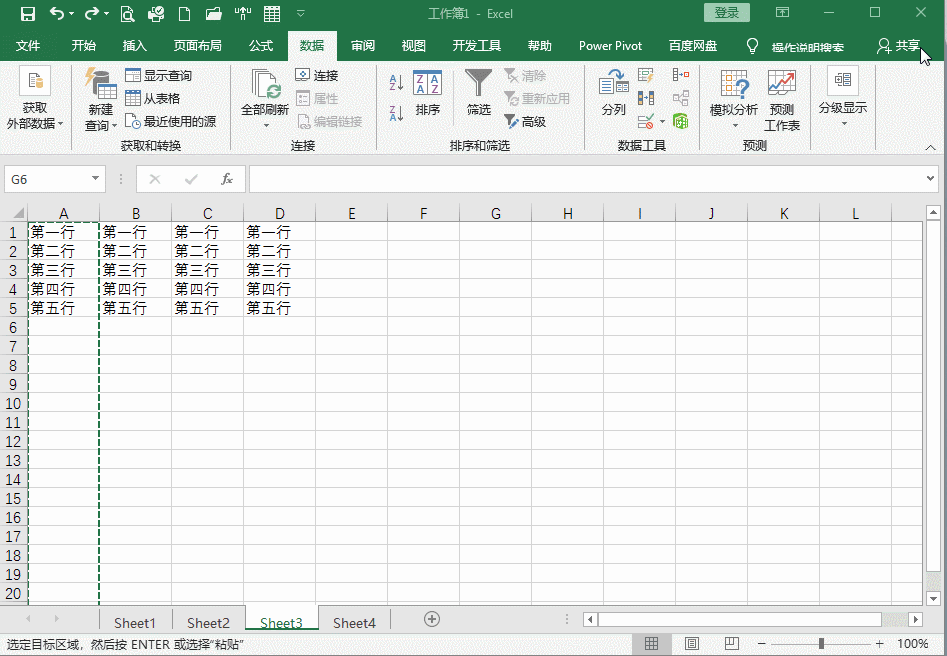Switch to Page Break Preview in status bar
Screen dimensions: 947x656
click(731, 644)
